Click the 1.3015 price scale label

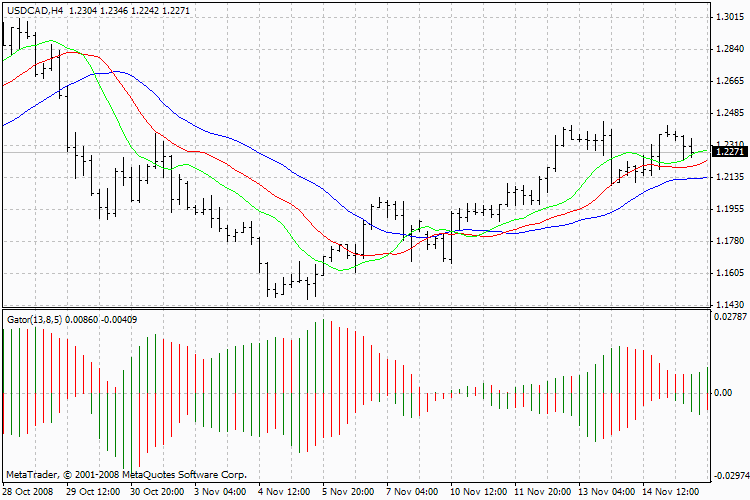tap(730, 17)
